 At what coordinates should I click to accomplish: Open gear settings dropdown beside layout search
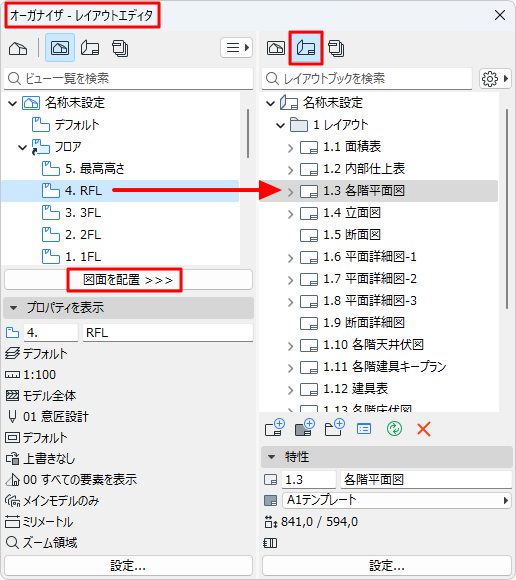(495, 78)
